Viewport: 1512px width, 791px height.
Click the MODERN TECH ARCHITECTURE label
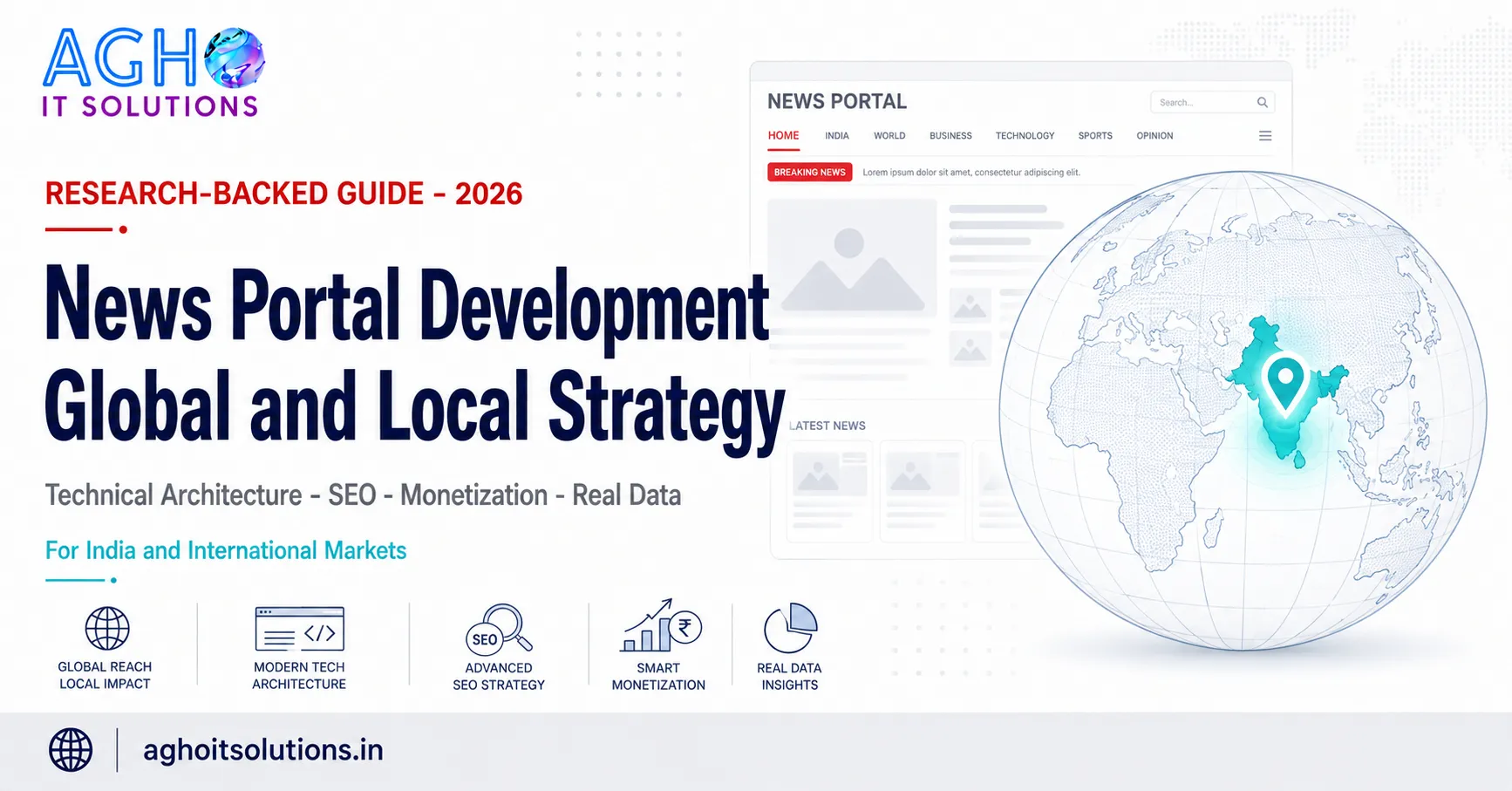click(x=299, y=676)
